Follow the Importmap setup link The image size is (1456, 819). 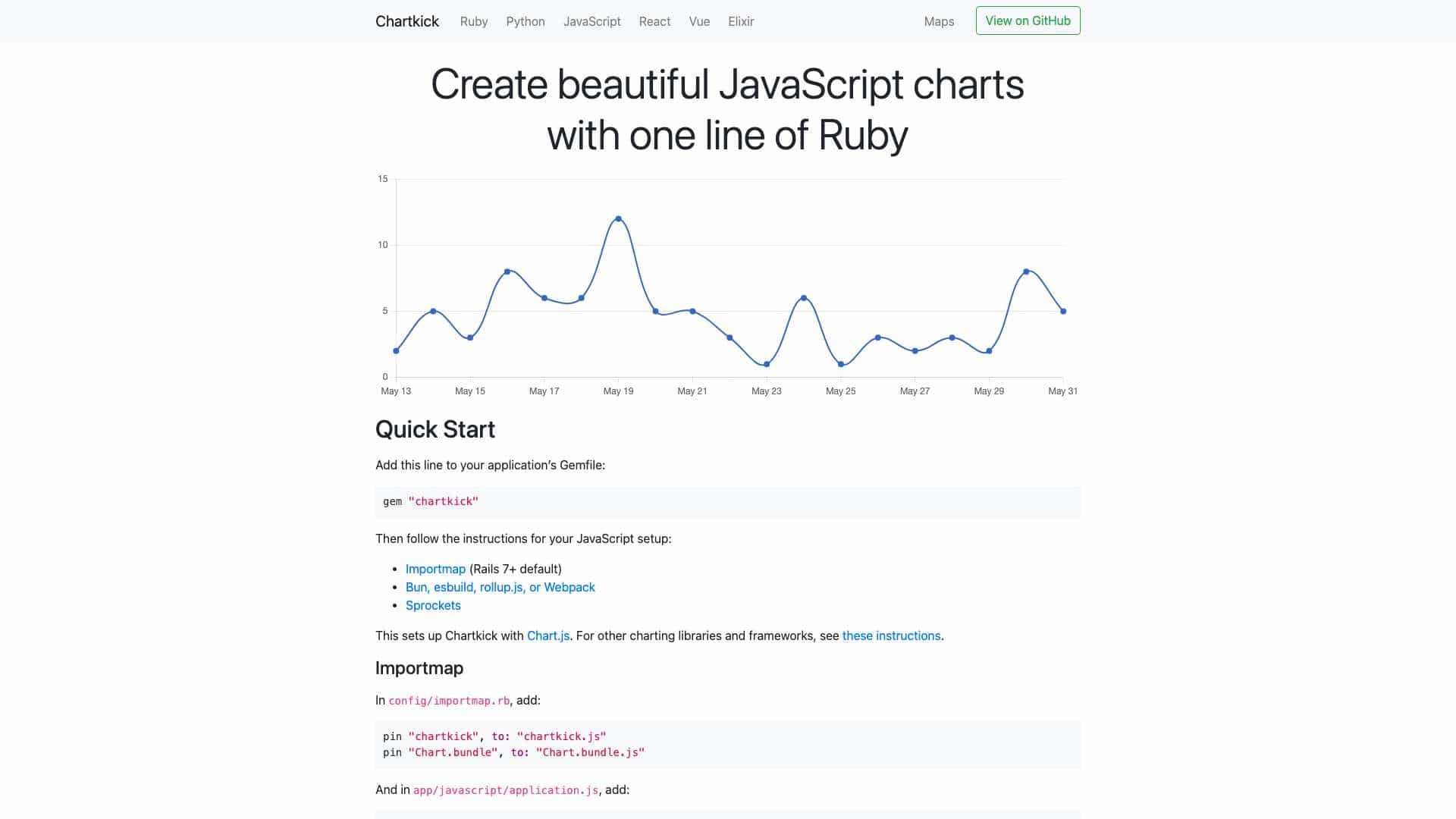point(435,569)
